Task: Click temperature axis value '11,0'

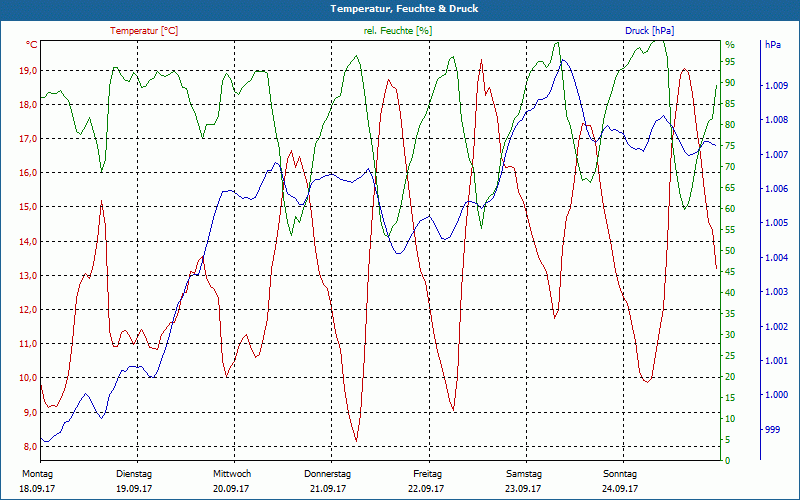Action: [x=28, y=344]
